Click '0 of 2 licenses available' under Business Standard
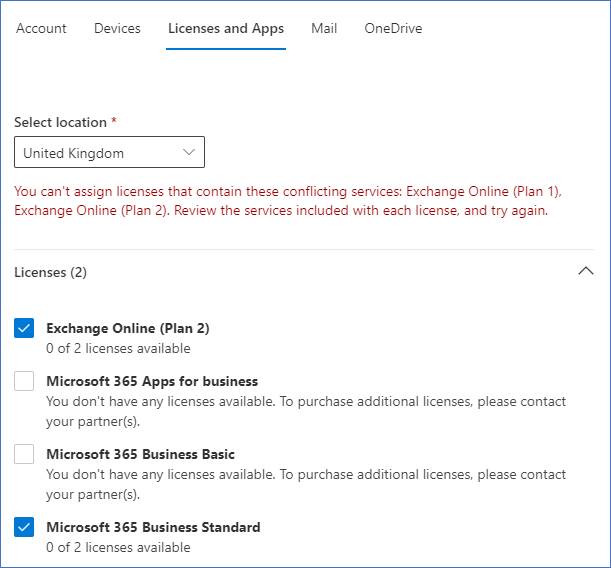The width and height of the screenshot is (611, 568). [x=118, y=547]
